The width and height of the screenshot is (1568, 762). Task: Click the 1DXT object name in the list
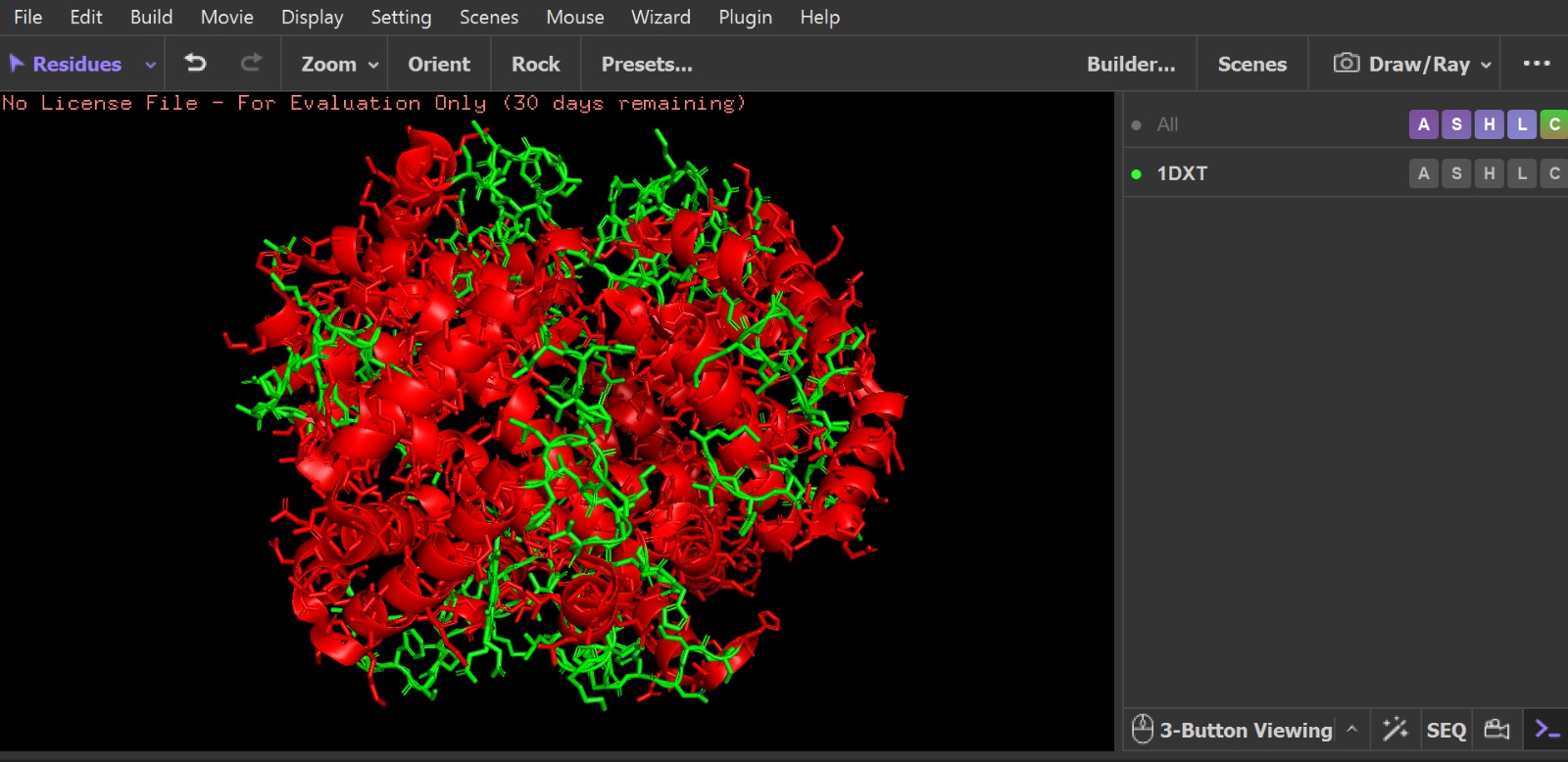pyautogui.click(x=1182, y=173)
